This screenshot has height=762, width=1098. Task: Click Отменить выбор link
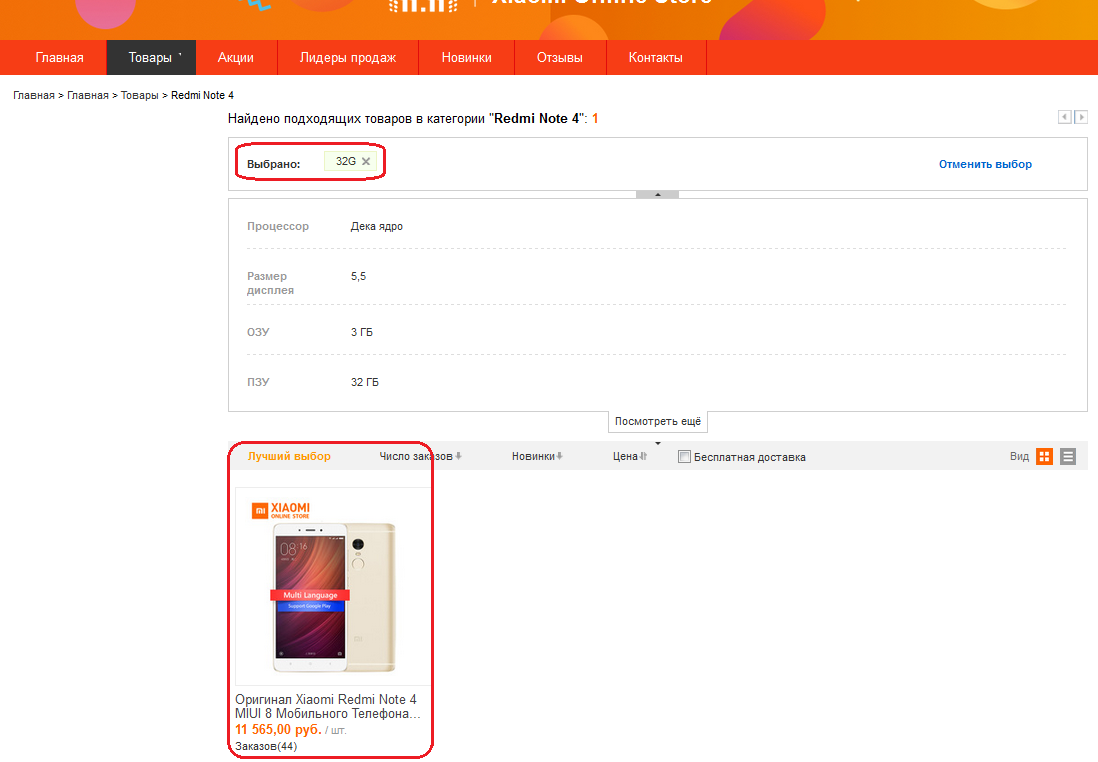pyautogui.click(x=985, y=164)
